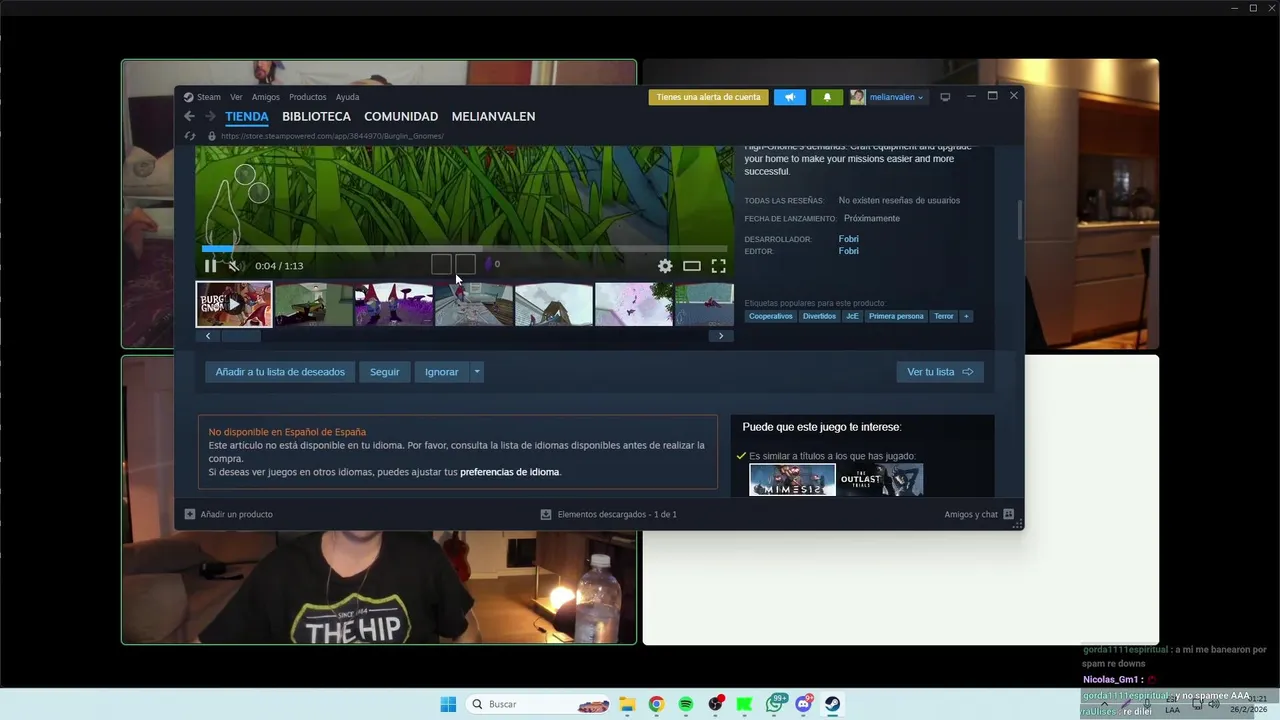
Task: Click the Cooperativos tag
Action: coord(771,316)
